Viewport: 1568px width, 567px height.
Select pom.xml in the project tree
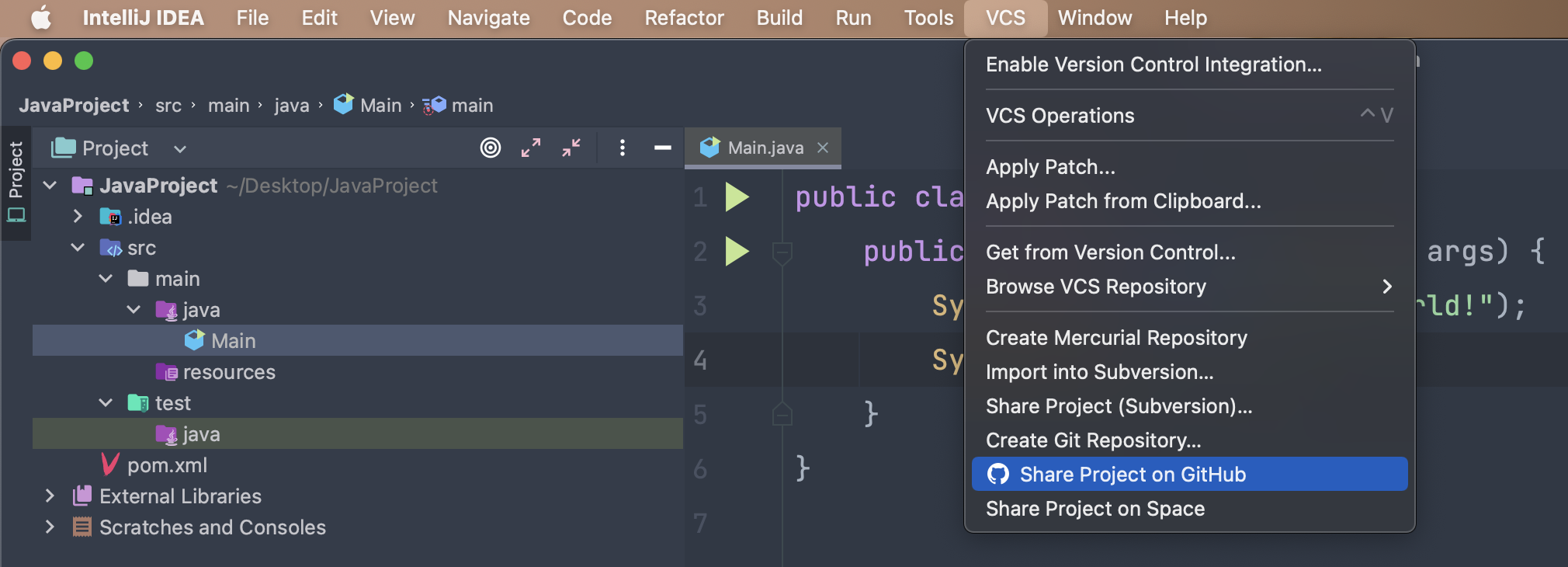click(358, 464)
